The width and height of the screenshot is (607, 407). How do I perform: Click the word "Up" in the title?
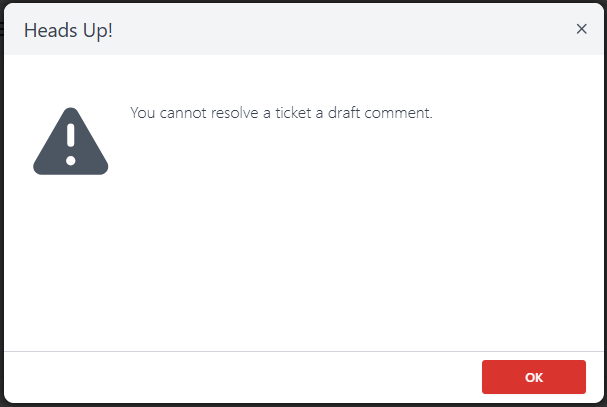coord(92,30)
